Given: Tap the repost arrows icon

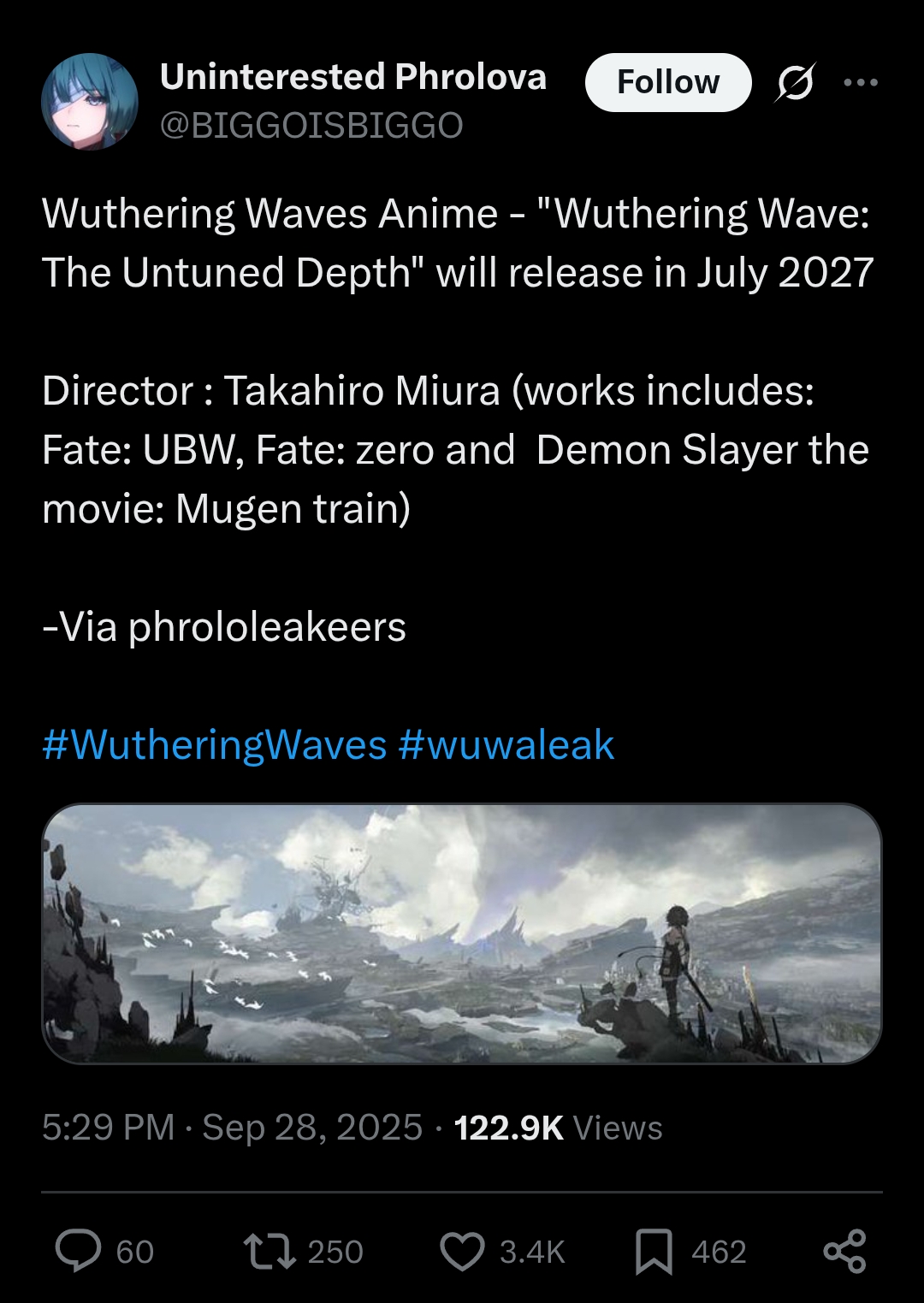Looking at the screenshot, I should pos(269,1251).
